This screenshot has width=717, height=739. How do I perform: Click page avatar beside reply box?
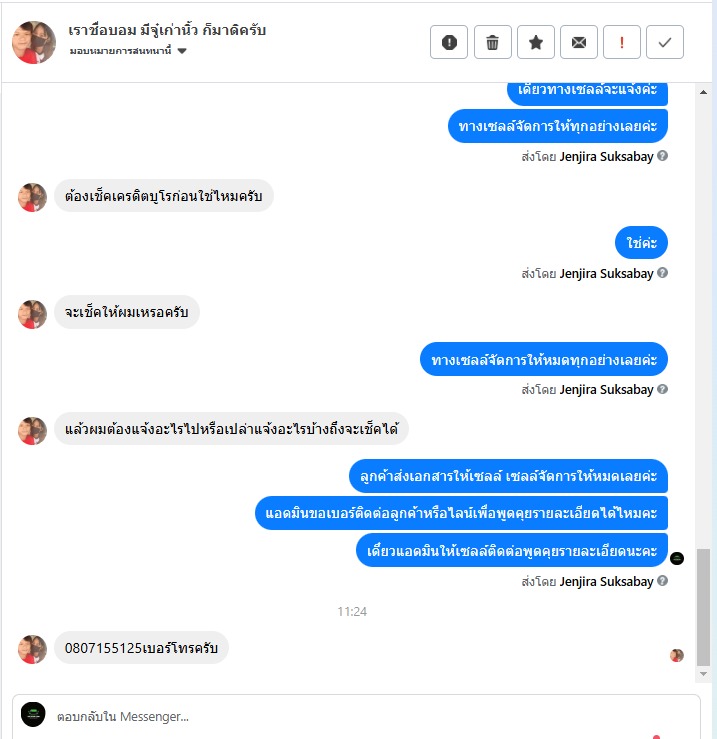pyautogui.click(x=33, y=714)
